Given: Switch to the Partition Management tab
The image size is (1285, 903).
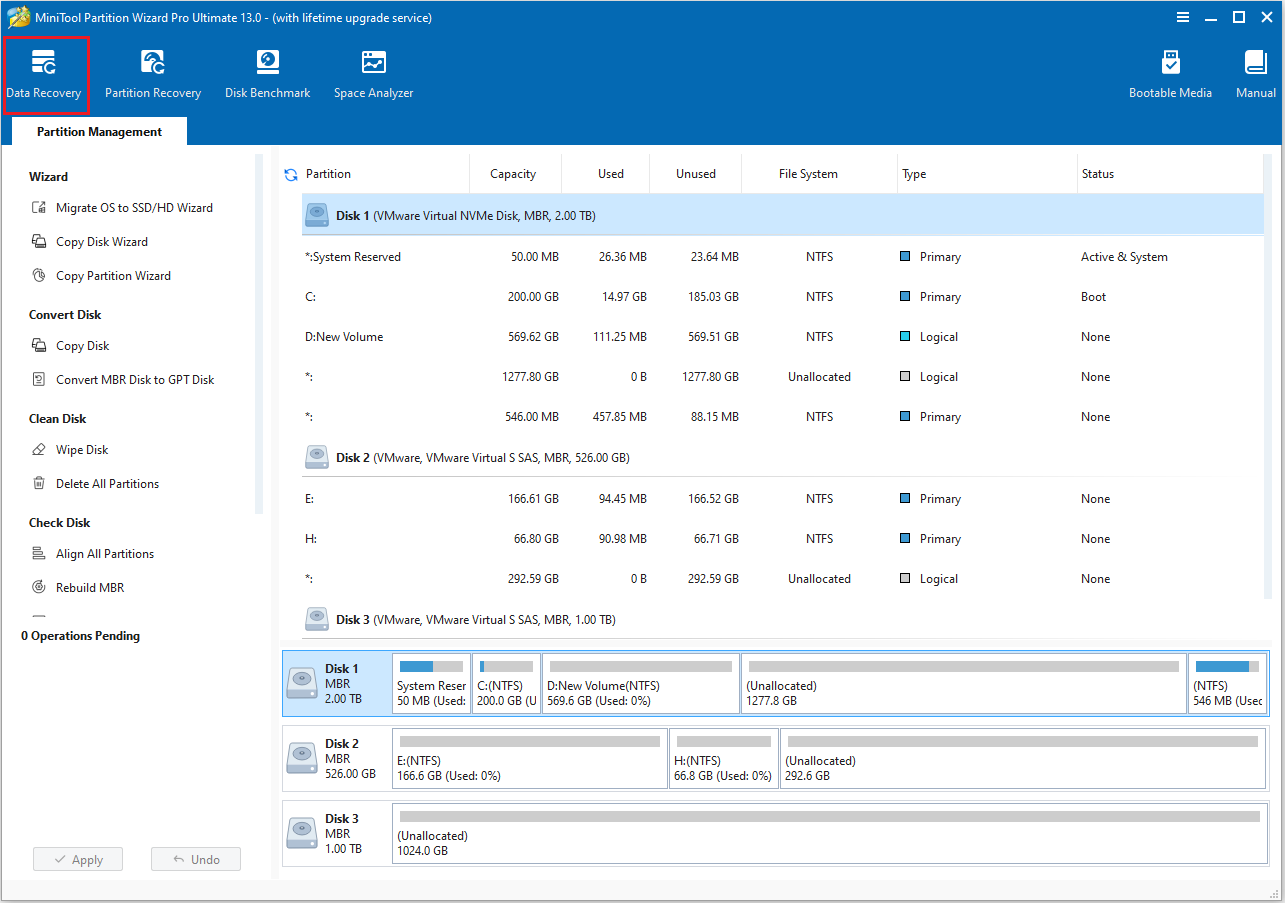Looking at the screenshot, I should click(98, 131).
